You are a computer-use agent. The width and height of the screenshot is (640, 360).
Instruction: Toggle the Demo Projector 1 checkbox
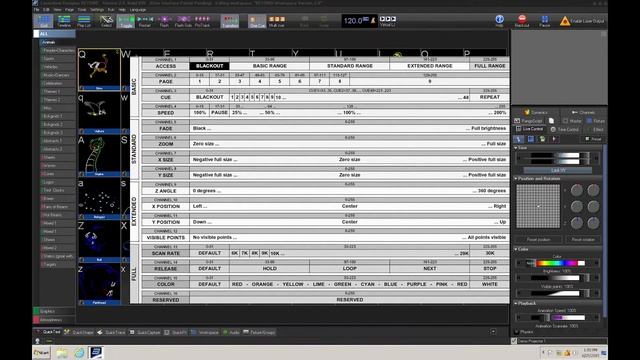pos(514,341)
